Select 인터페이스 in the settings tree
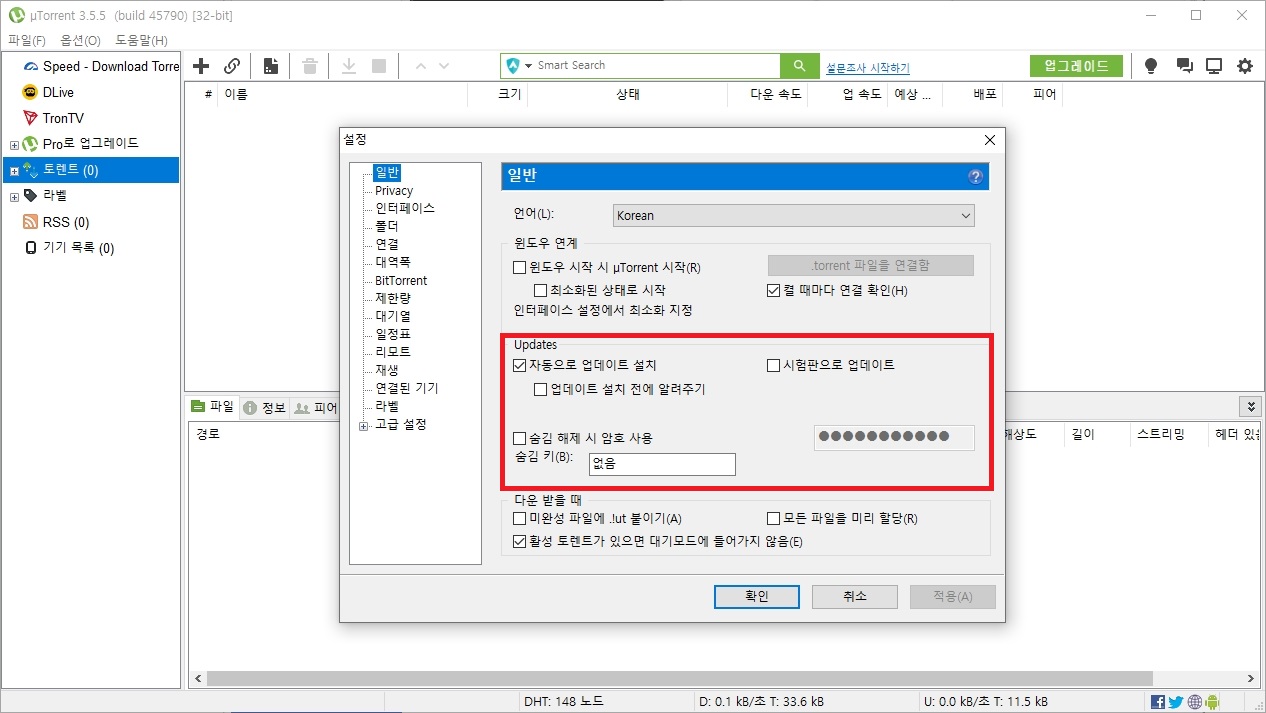Screen dimensions: 1266x713 [x=405, y=208]
